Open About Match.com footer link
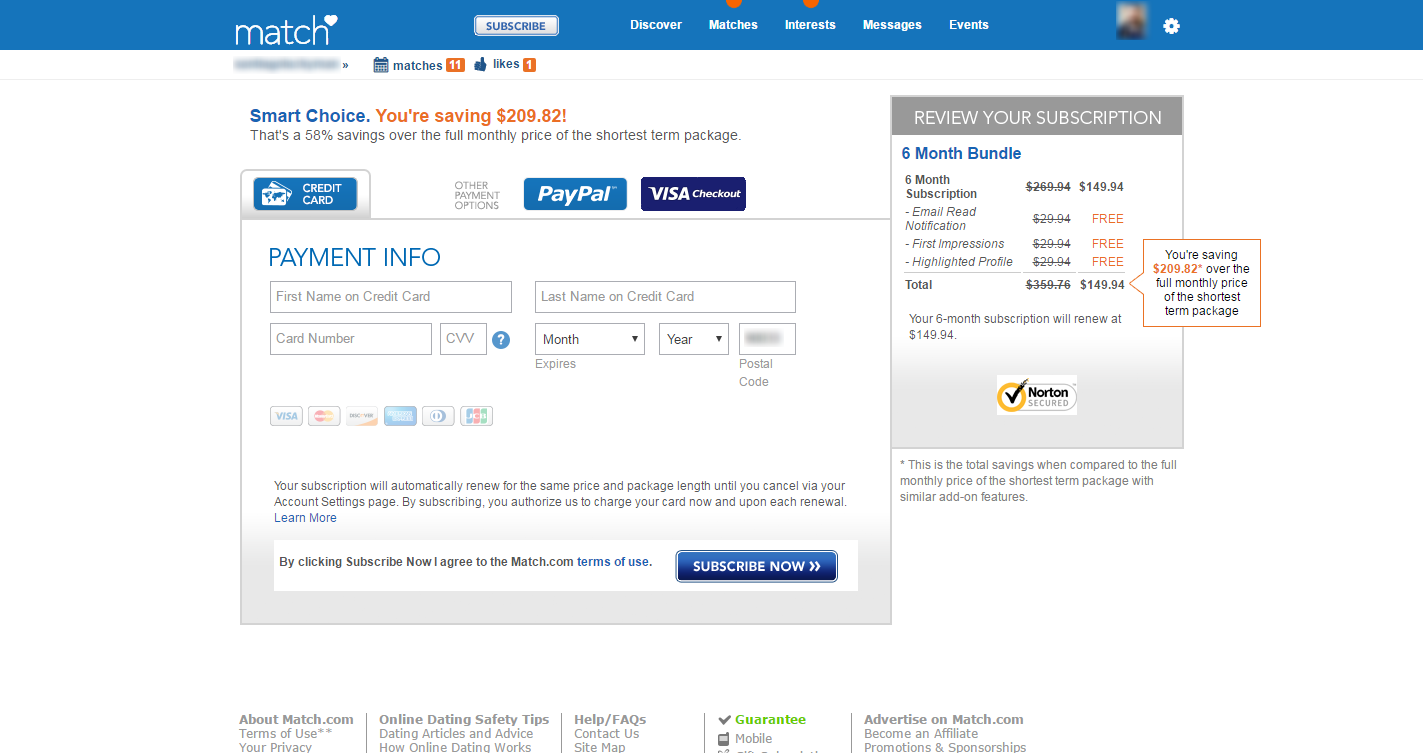 [x=296, y=719]
